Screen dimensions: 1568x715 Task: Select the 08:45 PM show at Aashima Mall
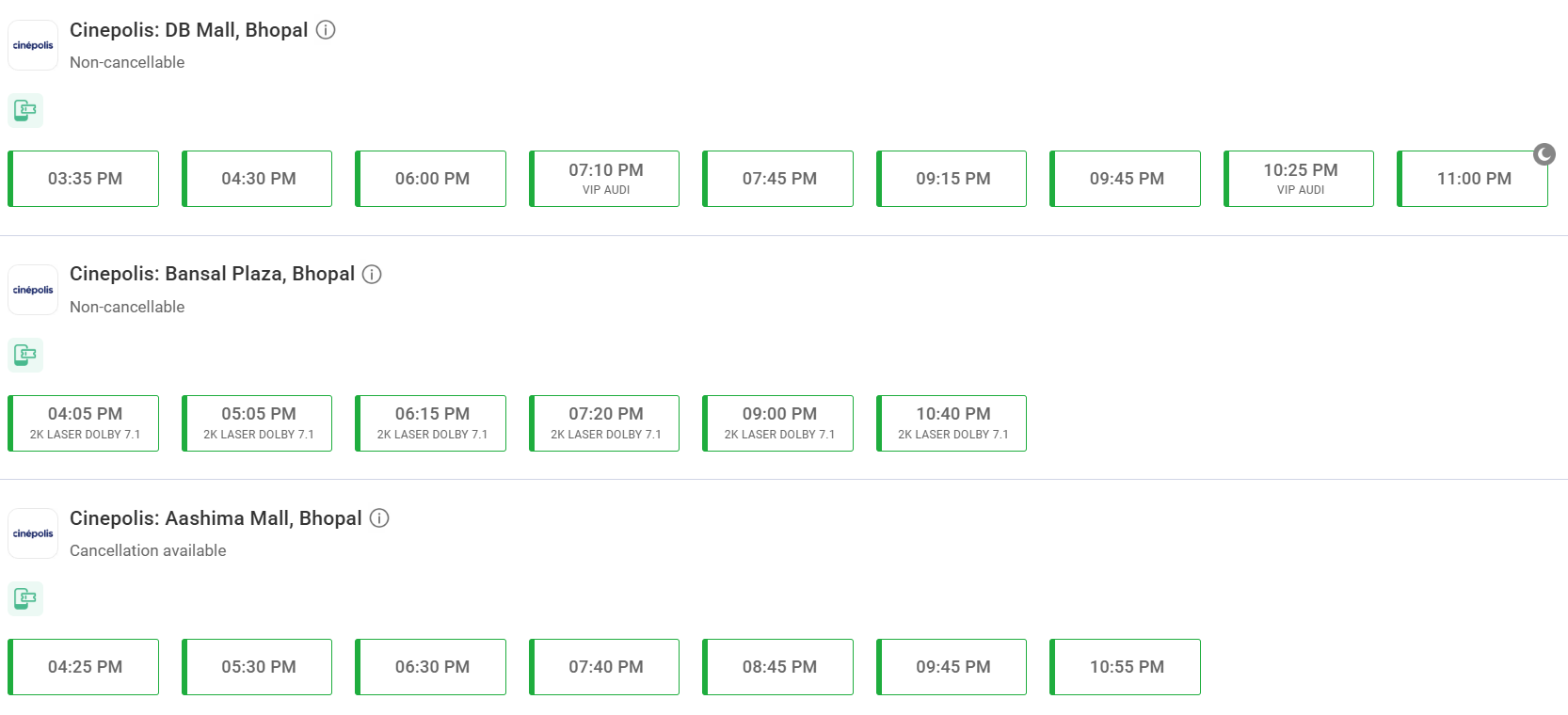[778, 667]
